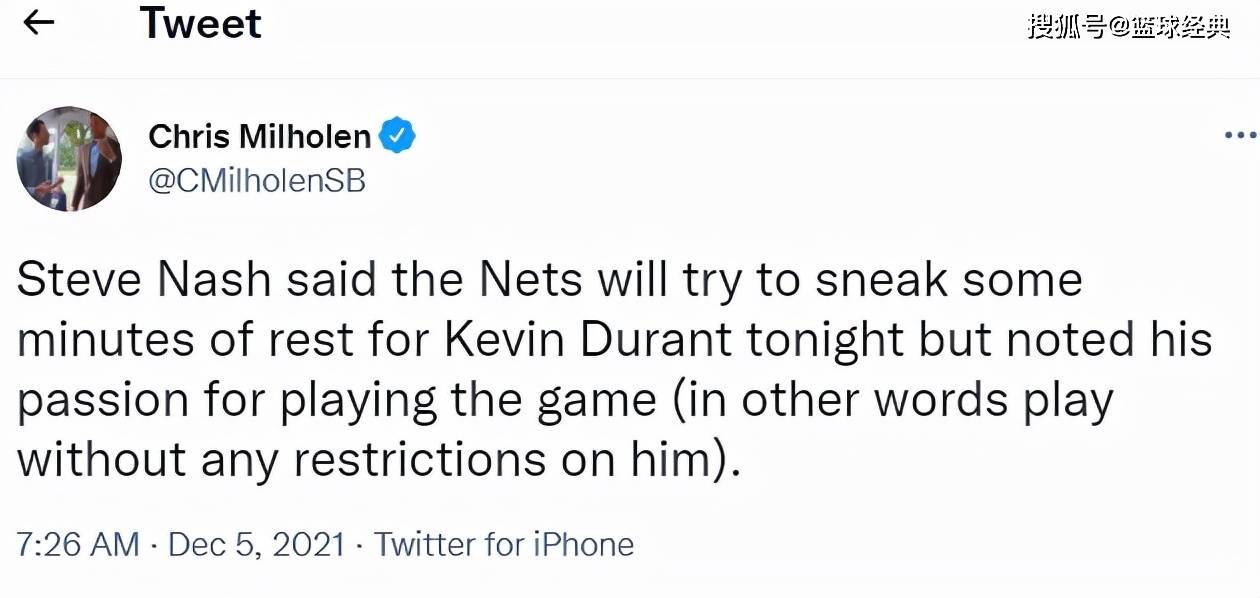This screenshot has width=1260, height=598.
Task: Go back using the left arrow
Action: pos(38,23)
